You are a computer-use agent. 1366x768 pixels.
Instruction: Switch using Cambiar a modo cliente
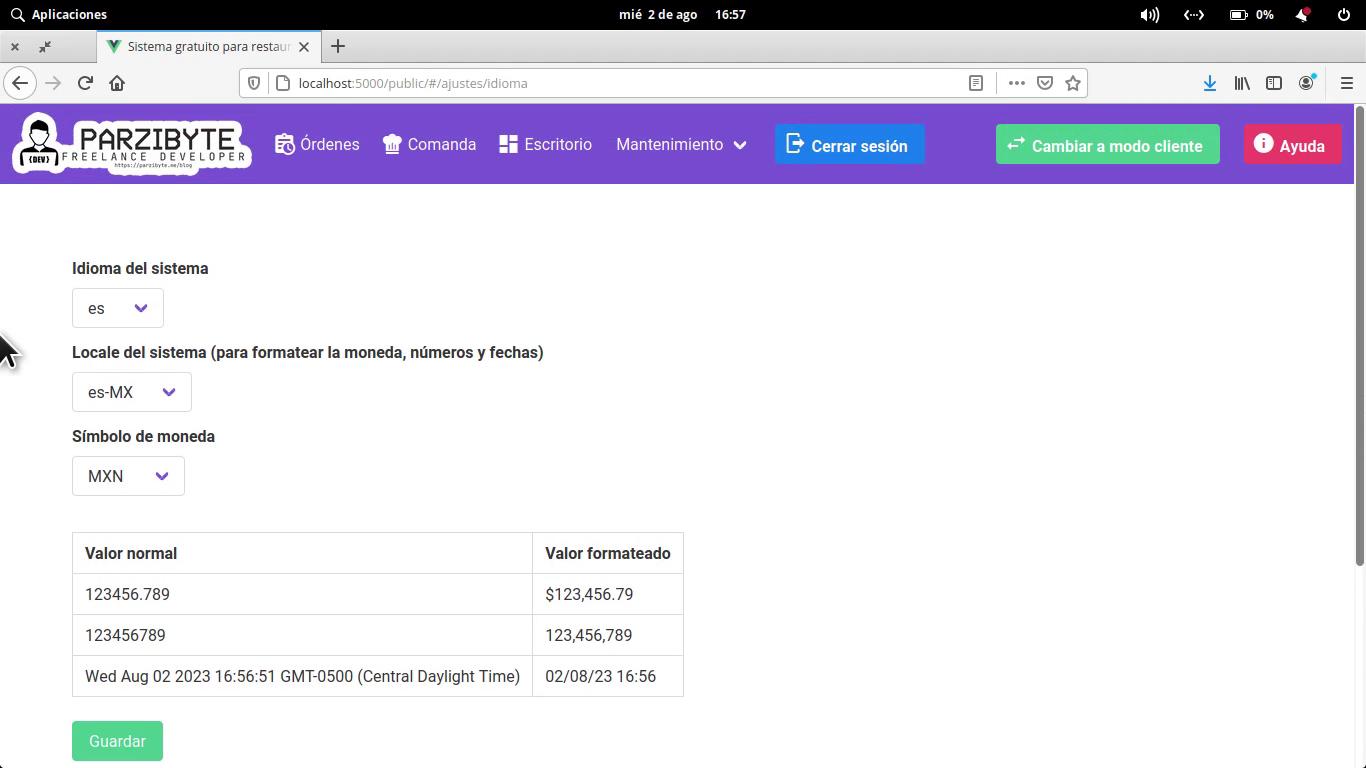[1107, 145]
